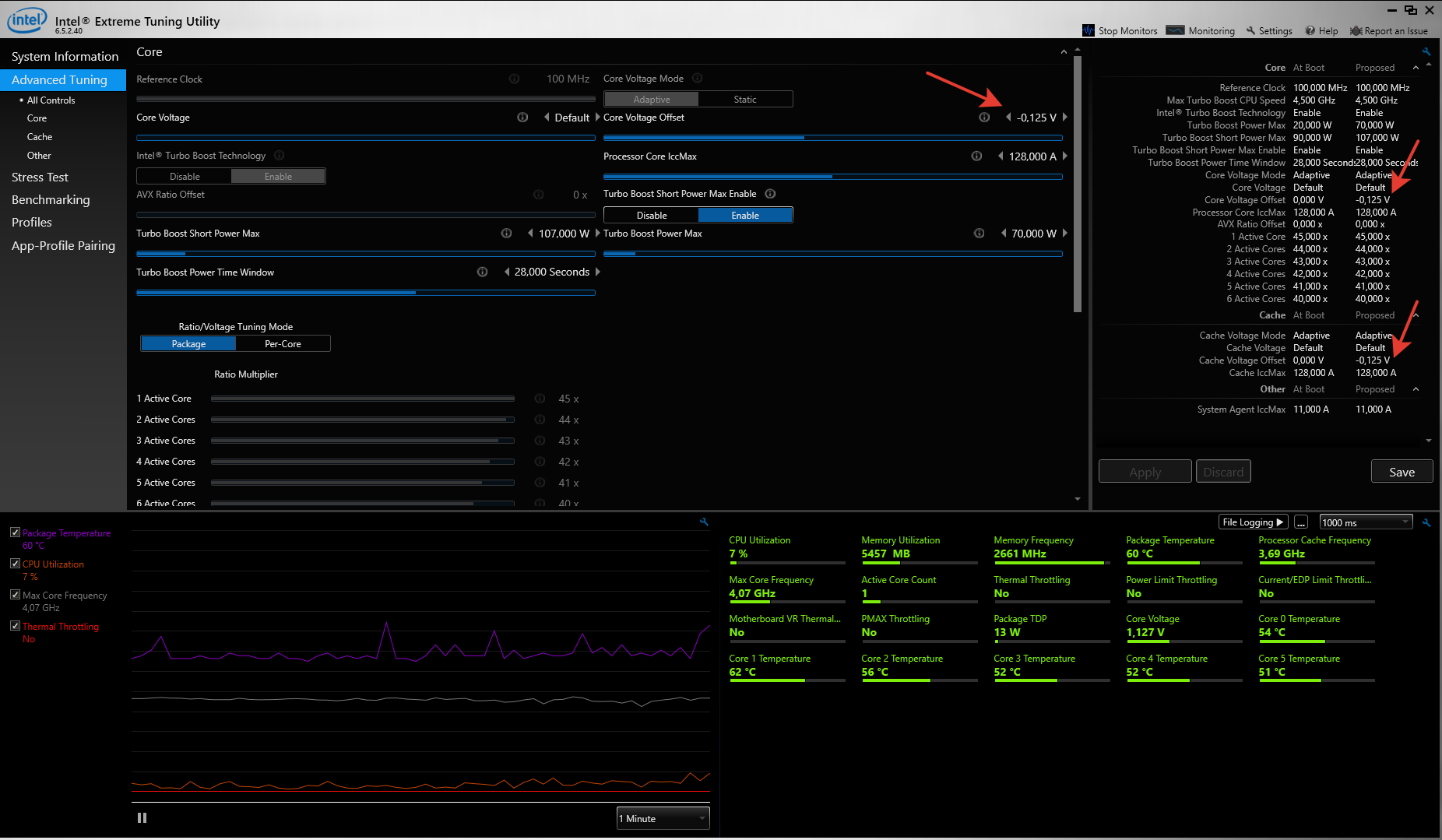Show info for Turbo Boost Technology

[279, 156]
